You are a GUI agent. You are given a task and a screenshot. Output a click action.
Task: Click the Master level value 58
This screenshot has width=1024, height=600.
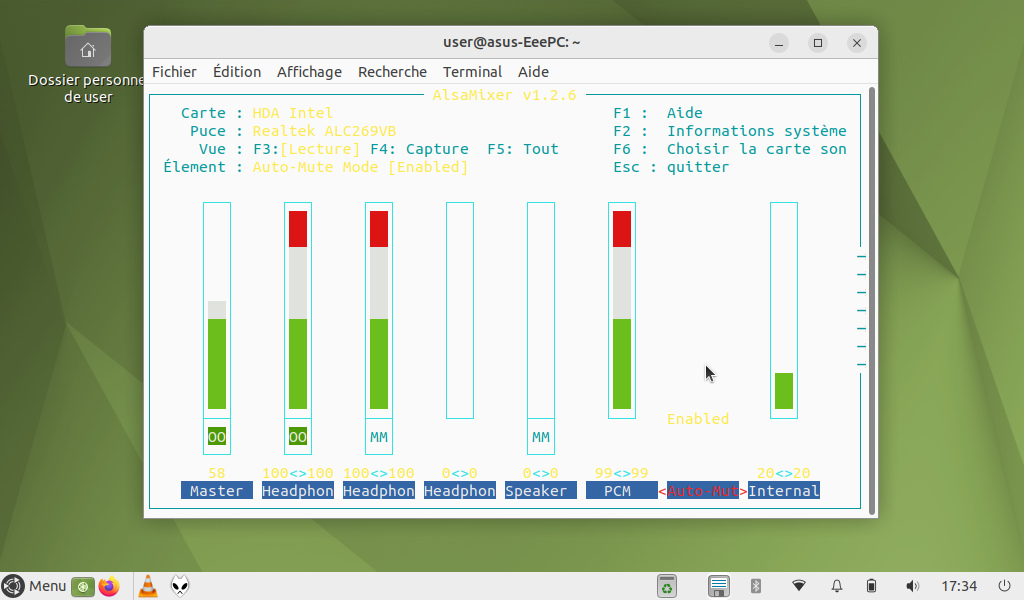click(x=217, y=473)
